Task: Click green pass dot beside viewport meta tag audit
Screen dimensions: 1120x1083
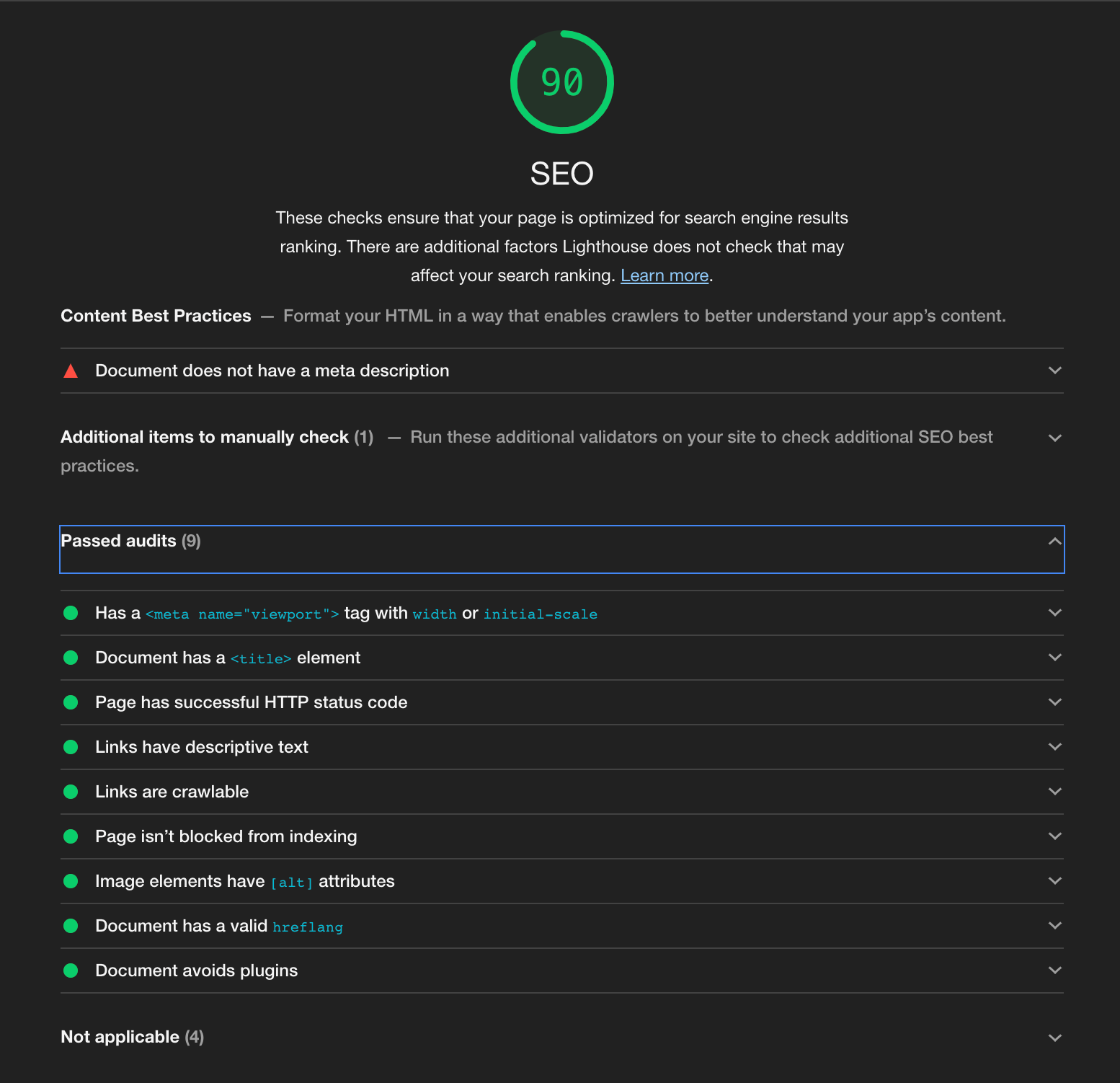Action: pos(71,613)
